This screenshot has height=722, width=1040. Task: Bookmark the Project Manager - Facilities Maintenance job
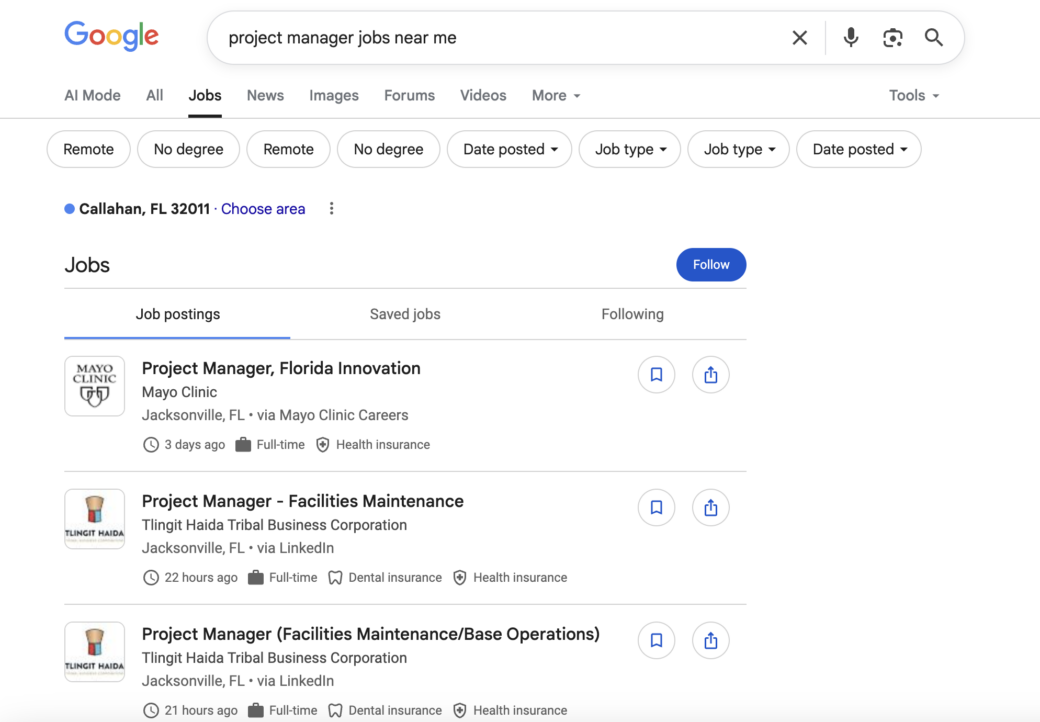point(657,508)
